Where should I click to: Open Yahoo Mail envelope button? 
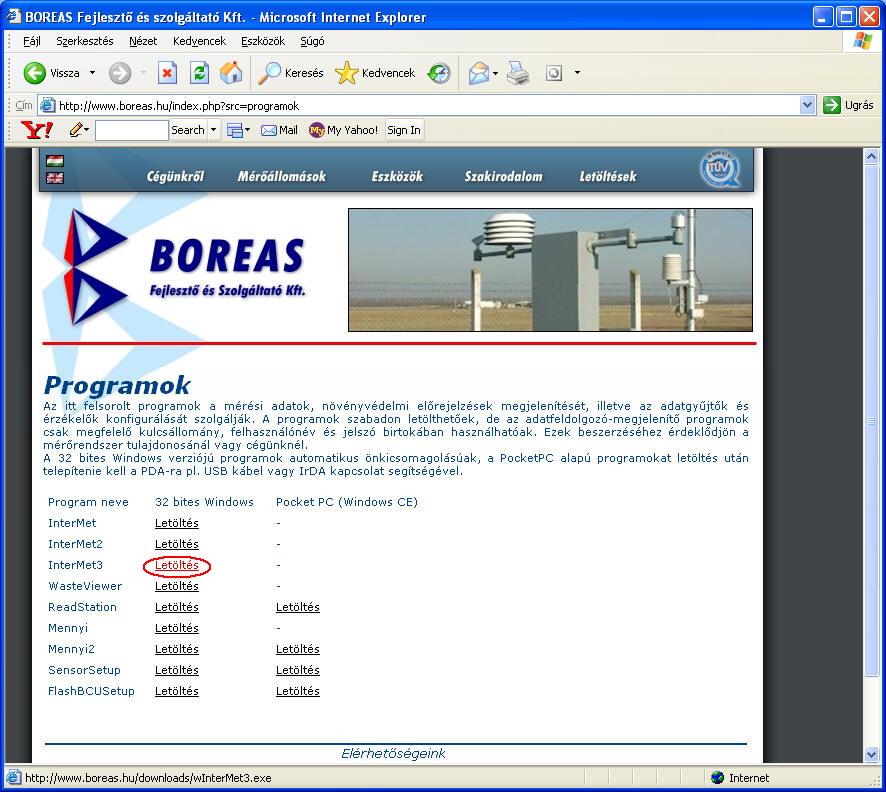pyautogui.click(x=279, y=130)
